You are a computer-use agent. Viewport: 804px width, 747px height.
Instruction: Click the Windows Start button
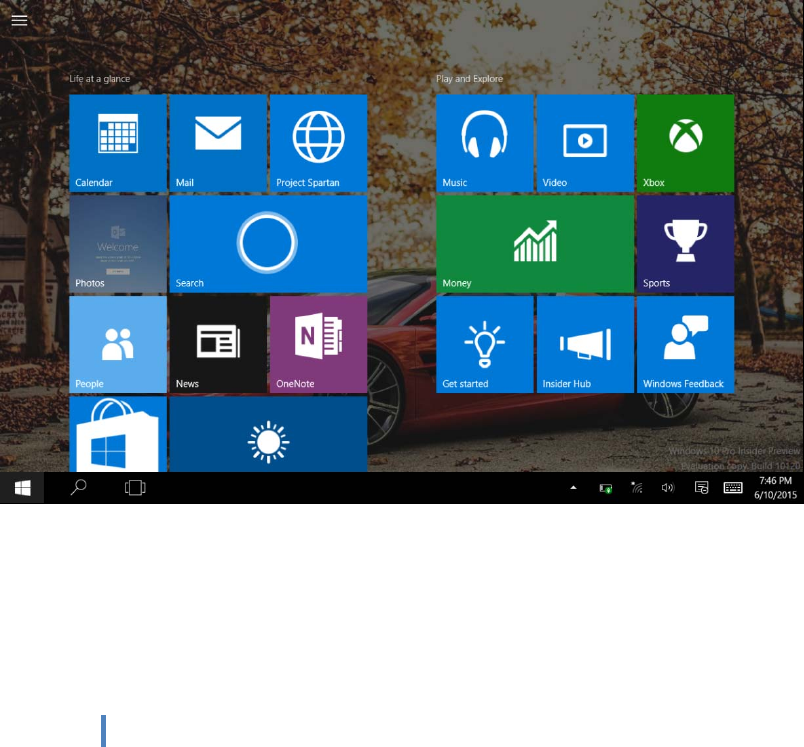pos(22,488)
